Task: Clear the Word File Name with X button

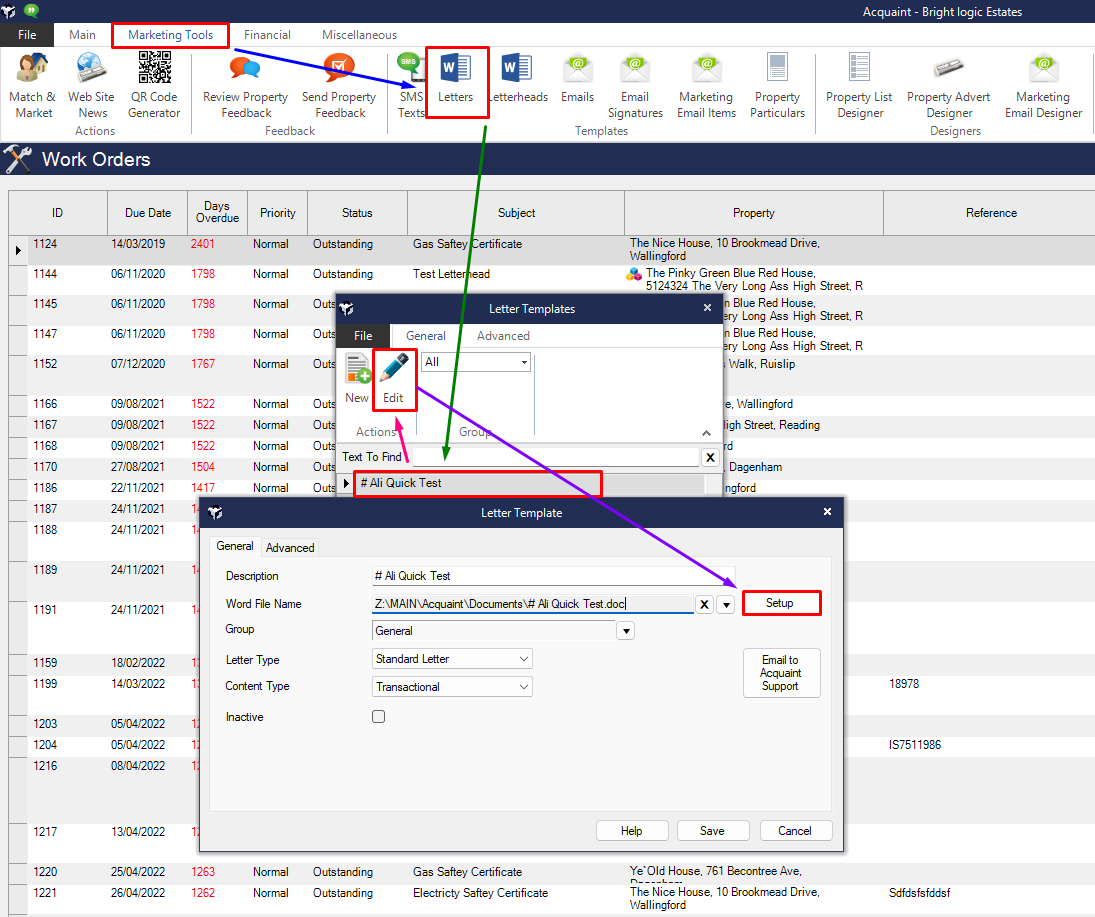Action: 705,604
